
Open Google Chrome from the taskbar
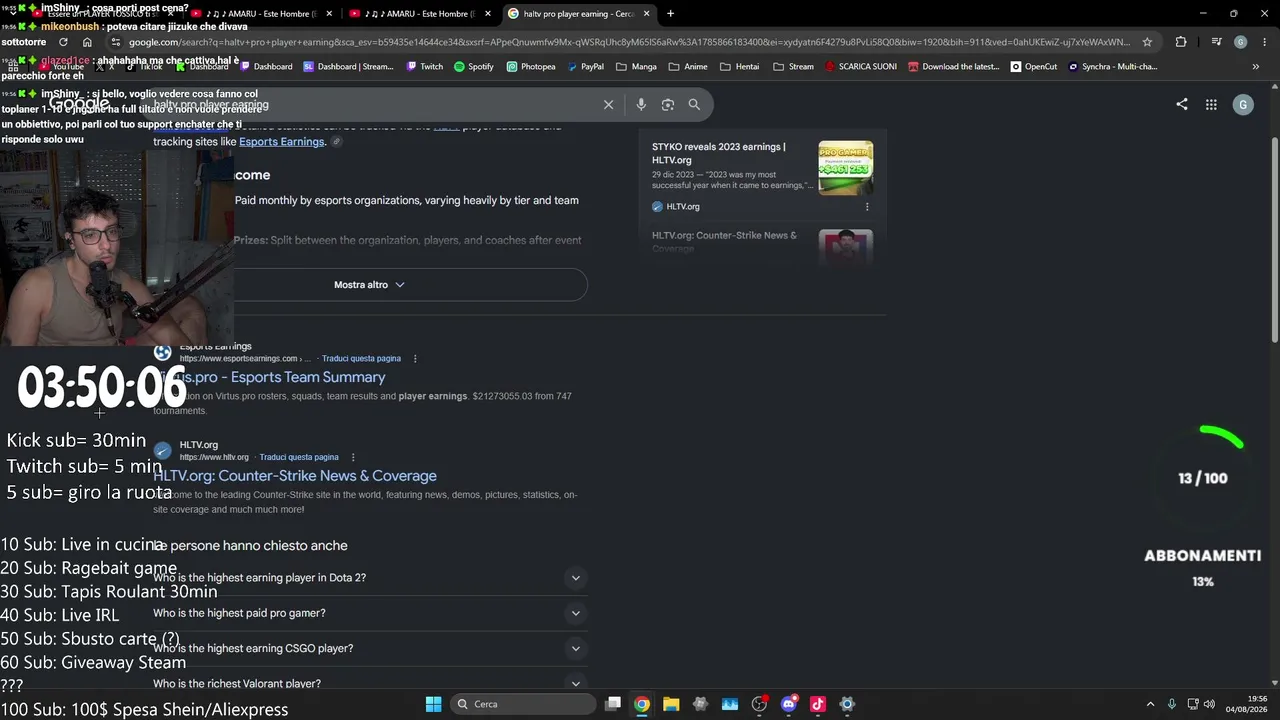(x=642, y=704)
